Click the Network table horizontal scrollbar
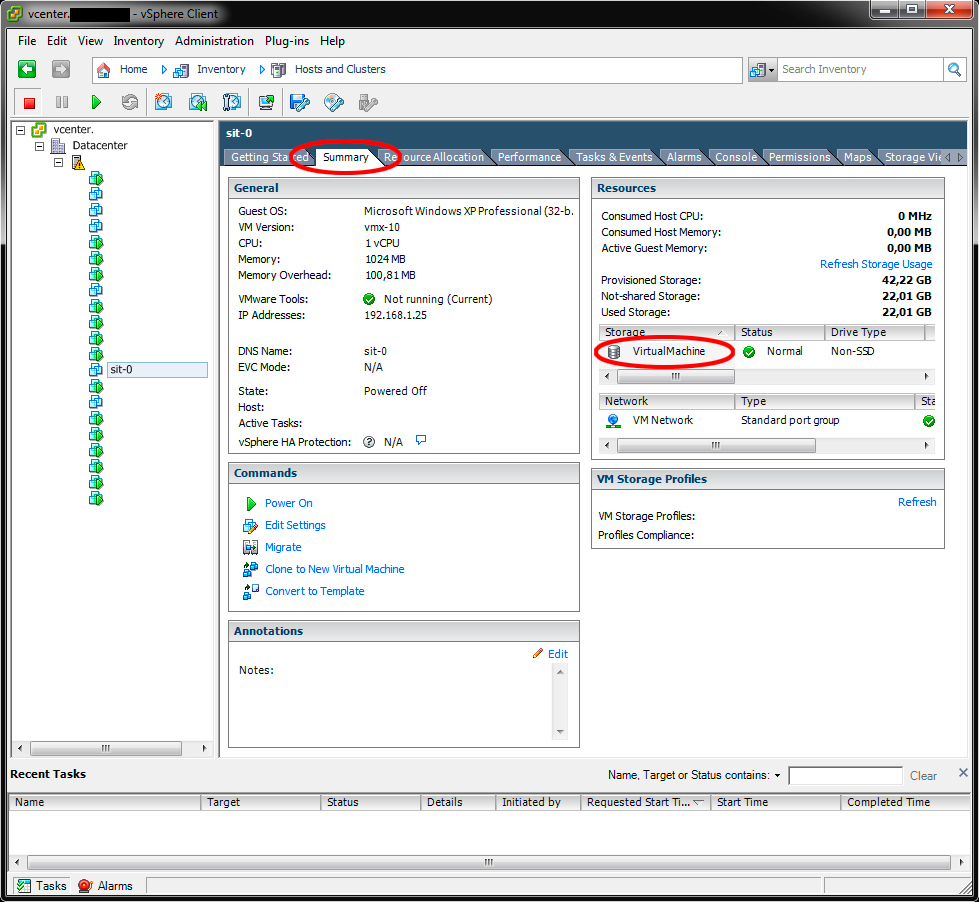The width and height of the screenshot is (979, 902). click(767, 446)
